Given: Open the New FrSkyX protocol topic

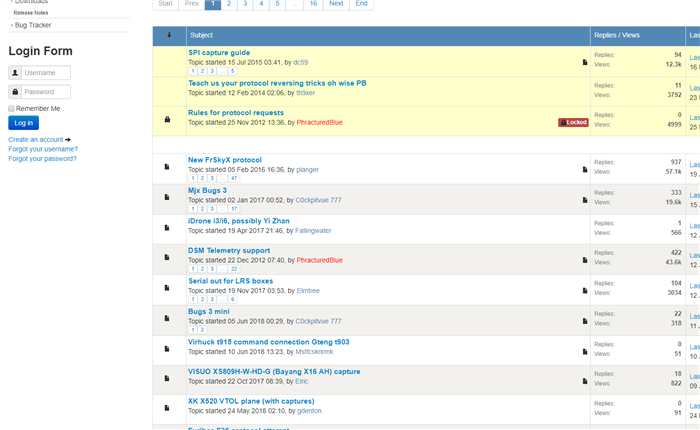Looking at the screenshot, I should coord(225,160).
